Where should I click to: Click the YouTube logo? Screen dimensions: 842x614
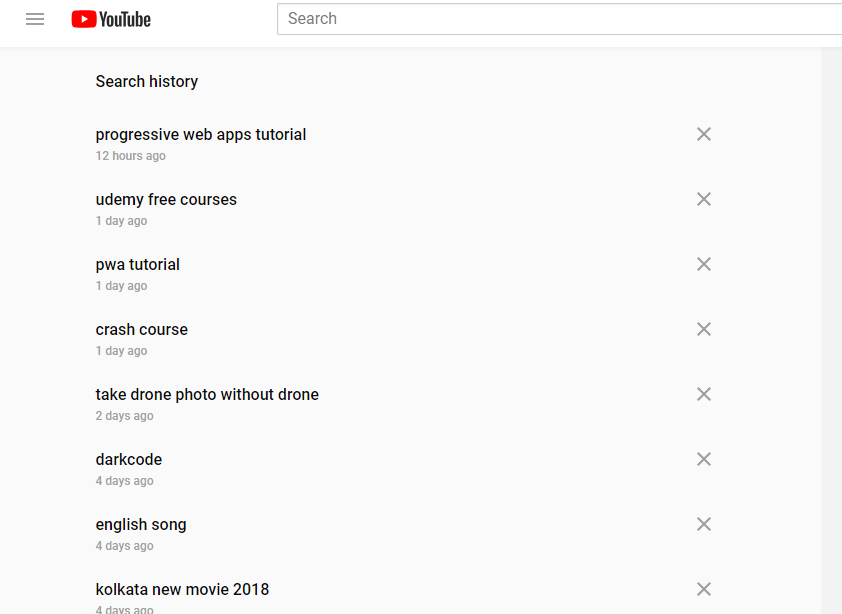tap(111, 19)
